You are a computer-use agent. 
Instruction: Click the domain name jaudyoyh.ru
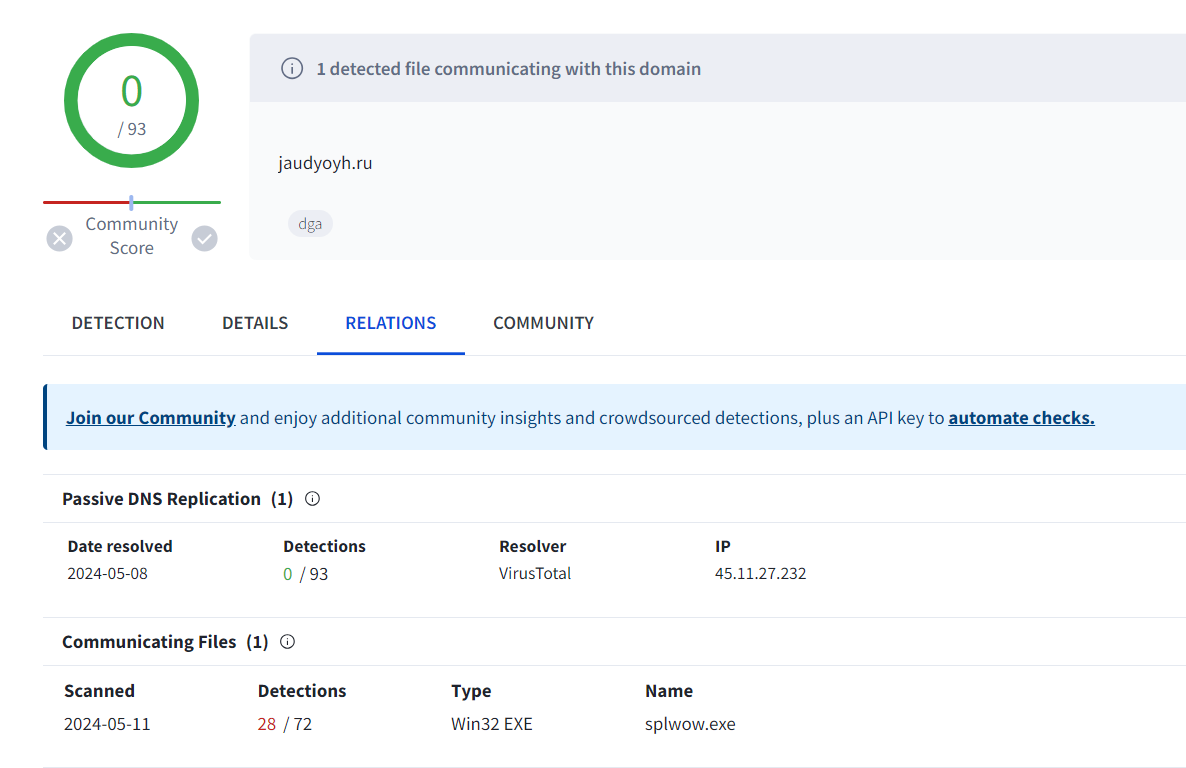325,163
